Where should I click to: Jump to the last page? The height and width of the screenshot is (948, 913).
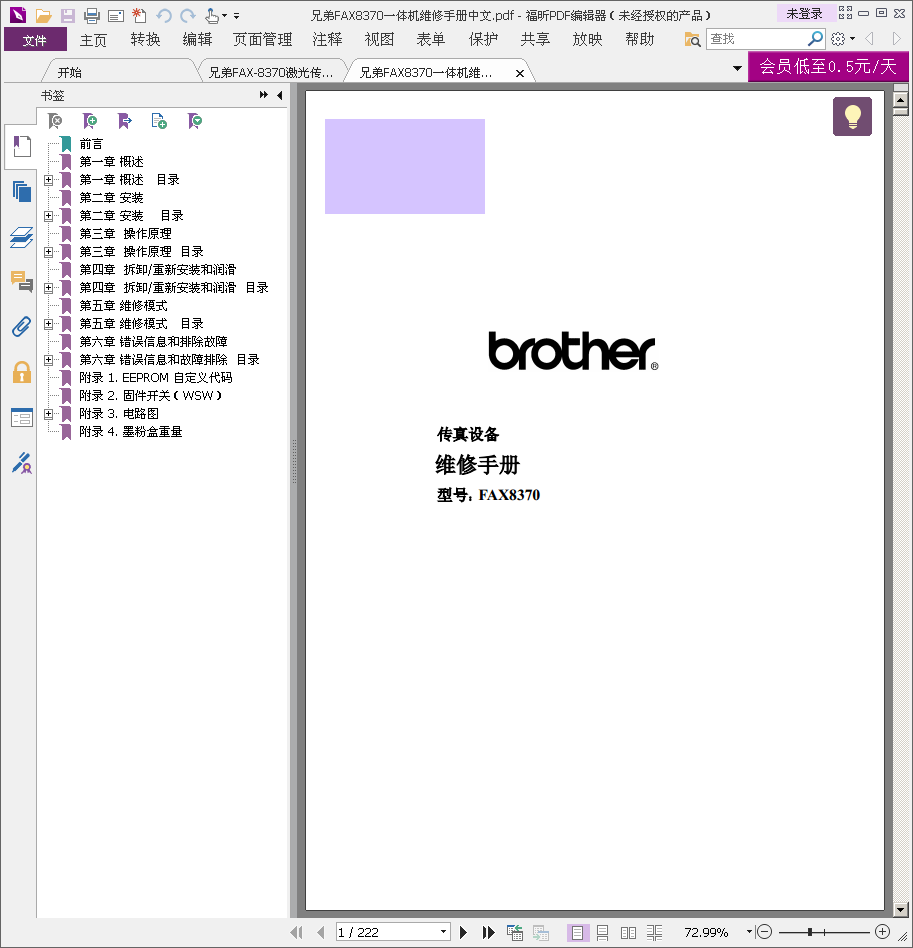[x=489, y=932]
